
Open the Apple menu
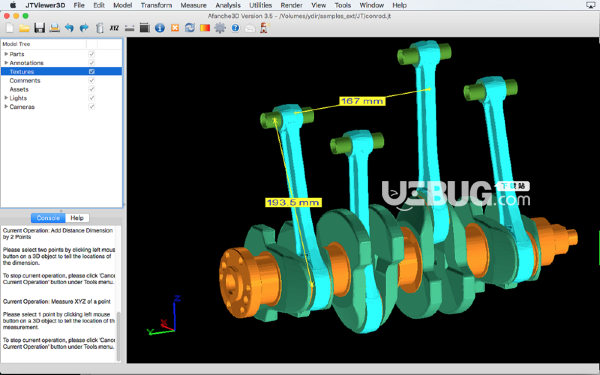tap(13, 5)
